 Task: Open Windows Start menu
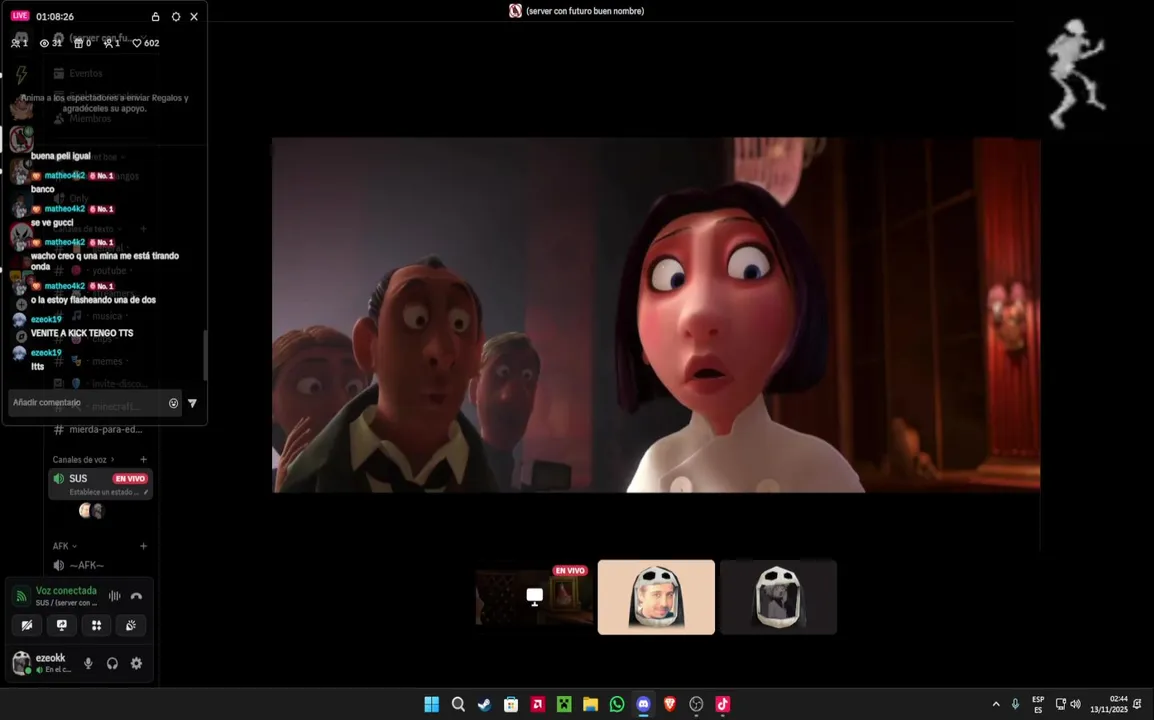pyautogui.click(x=431, y=705)
